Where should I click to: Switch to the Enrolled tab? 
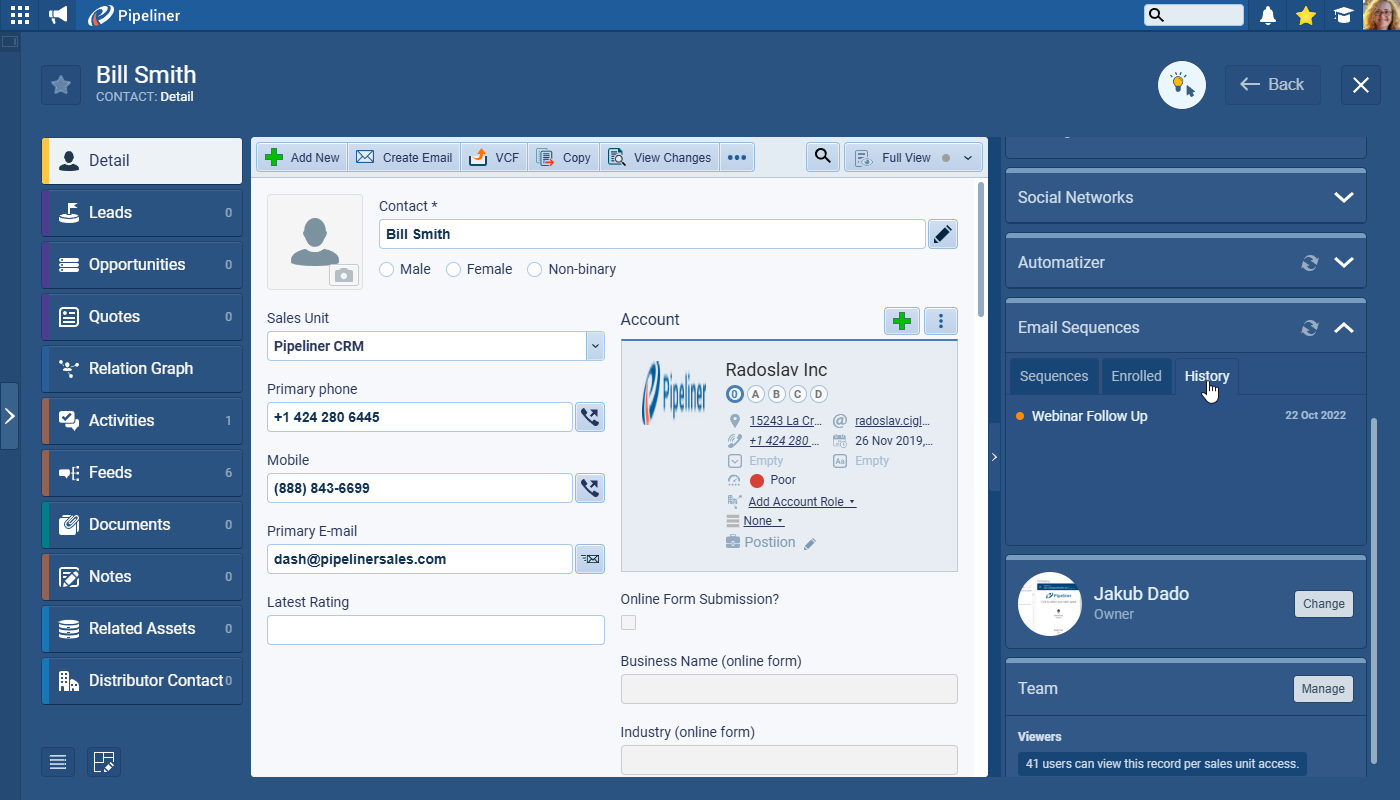click(x=1136, y=376)
